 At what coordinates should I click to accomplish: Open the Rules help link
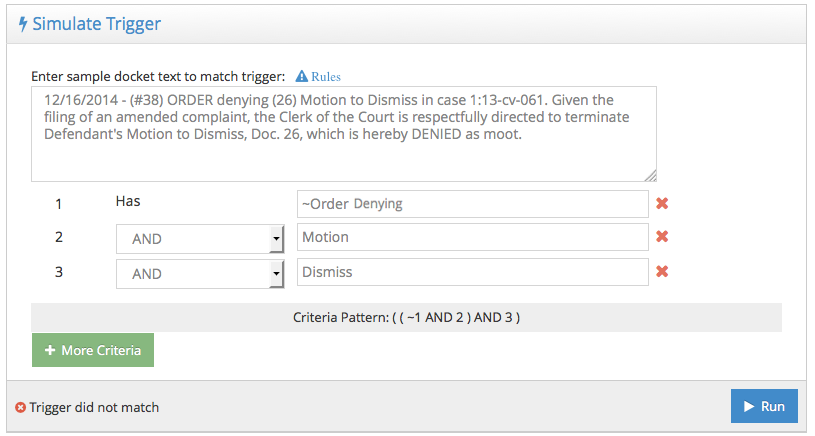[x=326, y=76]
